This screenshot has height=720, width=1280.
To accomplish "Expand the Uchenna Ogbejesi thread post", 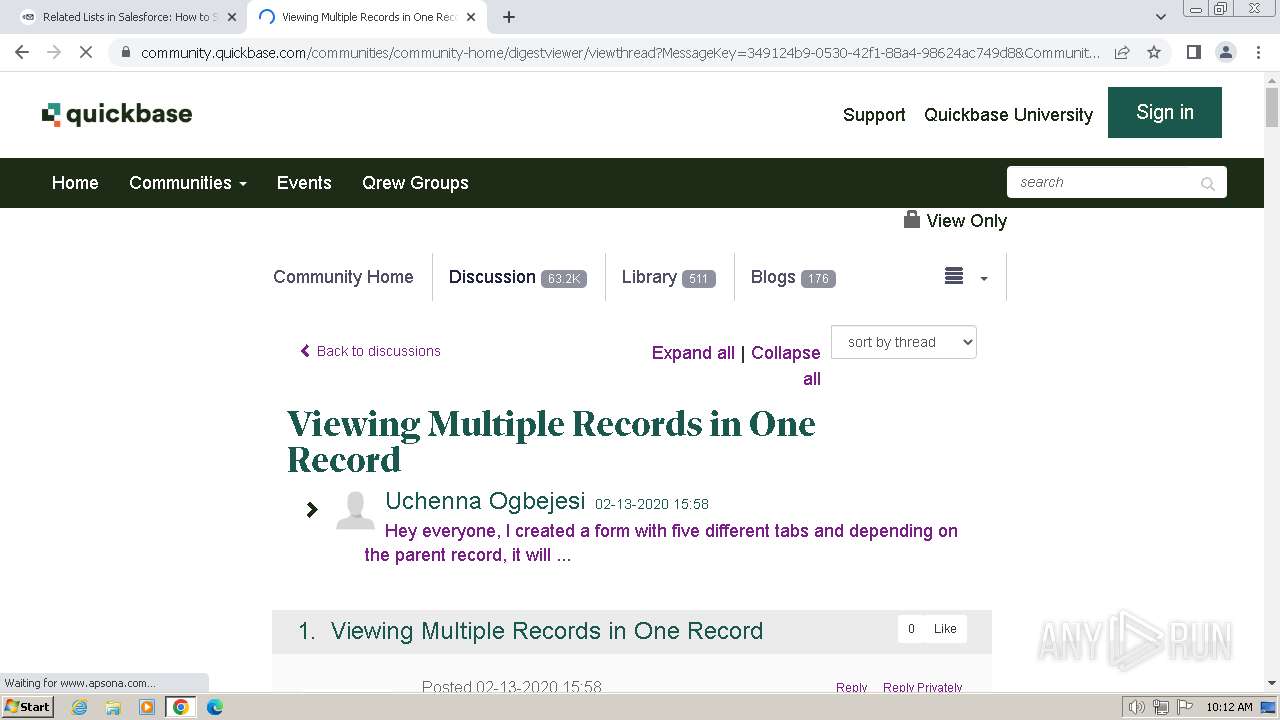I will coord(312,509).
